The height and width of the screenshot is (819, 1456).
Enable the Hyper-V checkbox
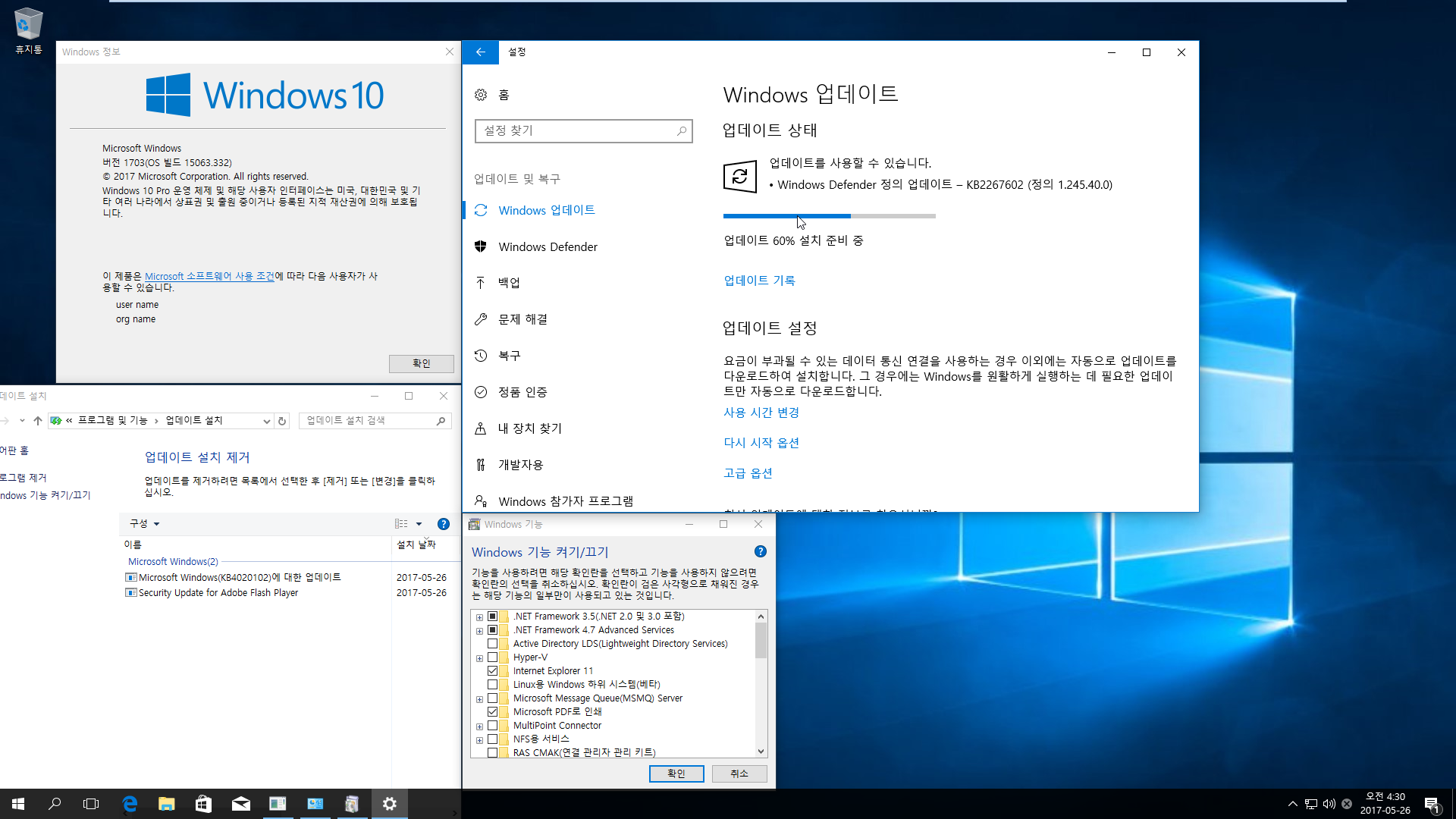493,657
